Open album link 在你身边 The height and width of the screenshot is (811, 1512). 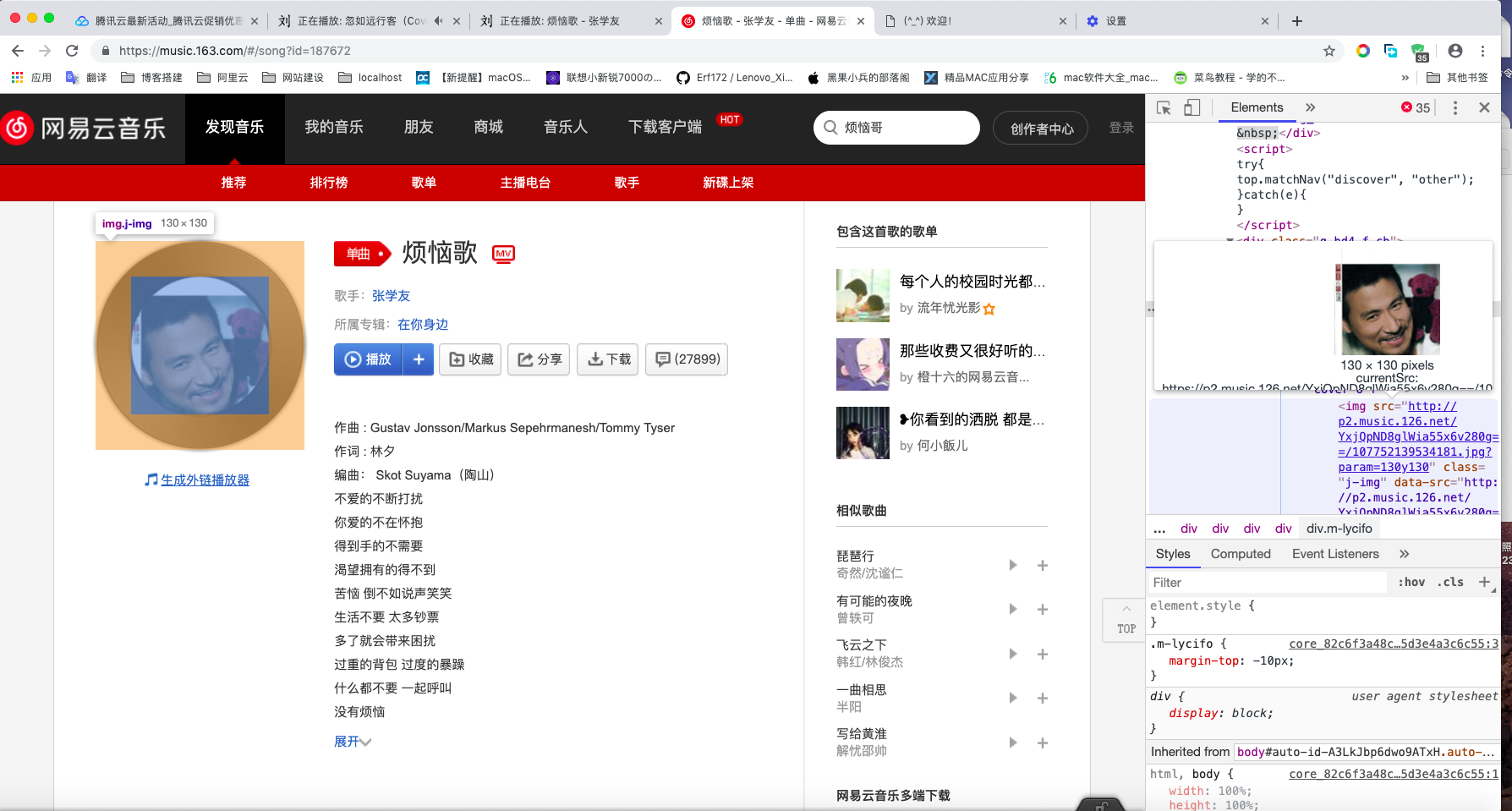(x=423, y=325)
